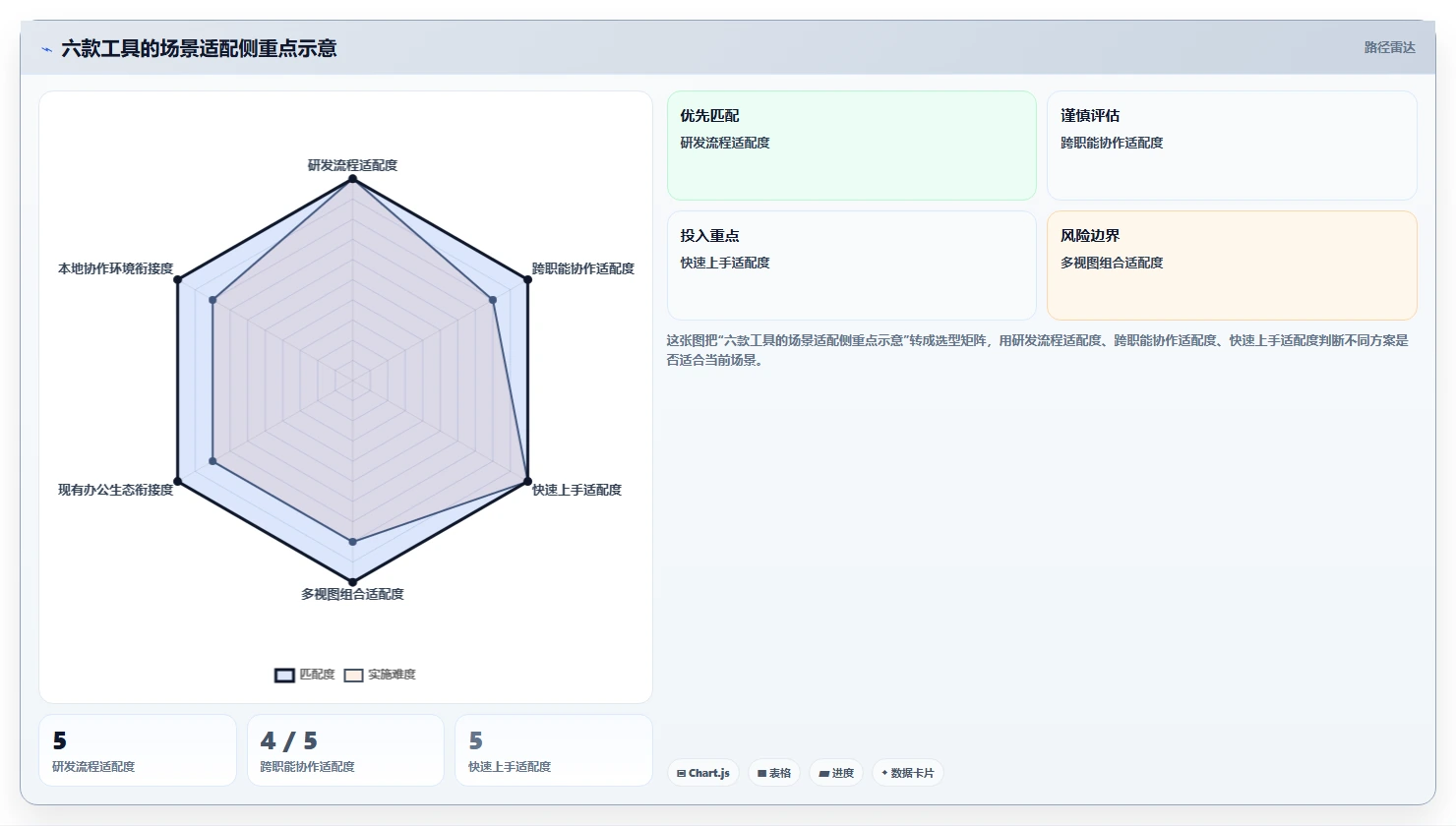Screen dimensions: 1456x826
Task: Click the stat card showing 5 研发流程适配度
Action: (138, 750)
